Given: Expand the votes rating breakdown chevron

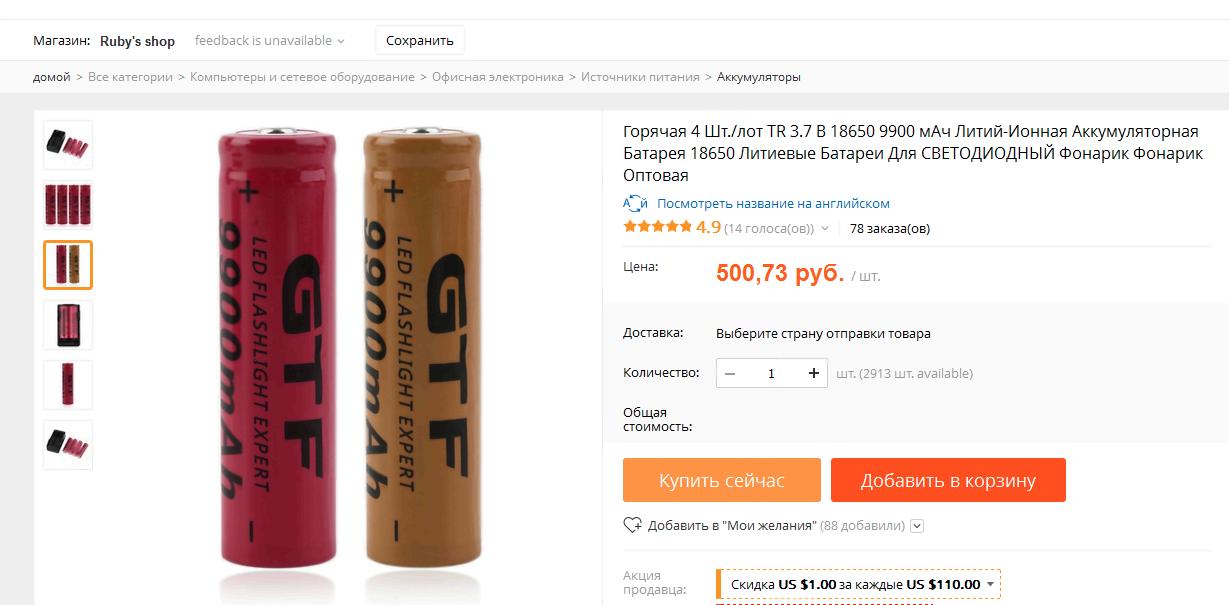Looking at the screenshot, I should (x=825, y=229).
